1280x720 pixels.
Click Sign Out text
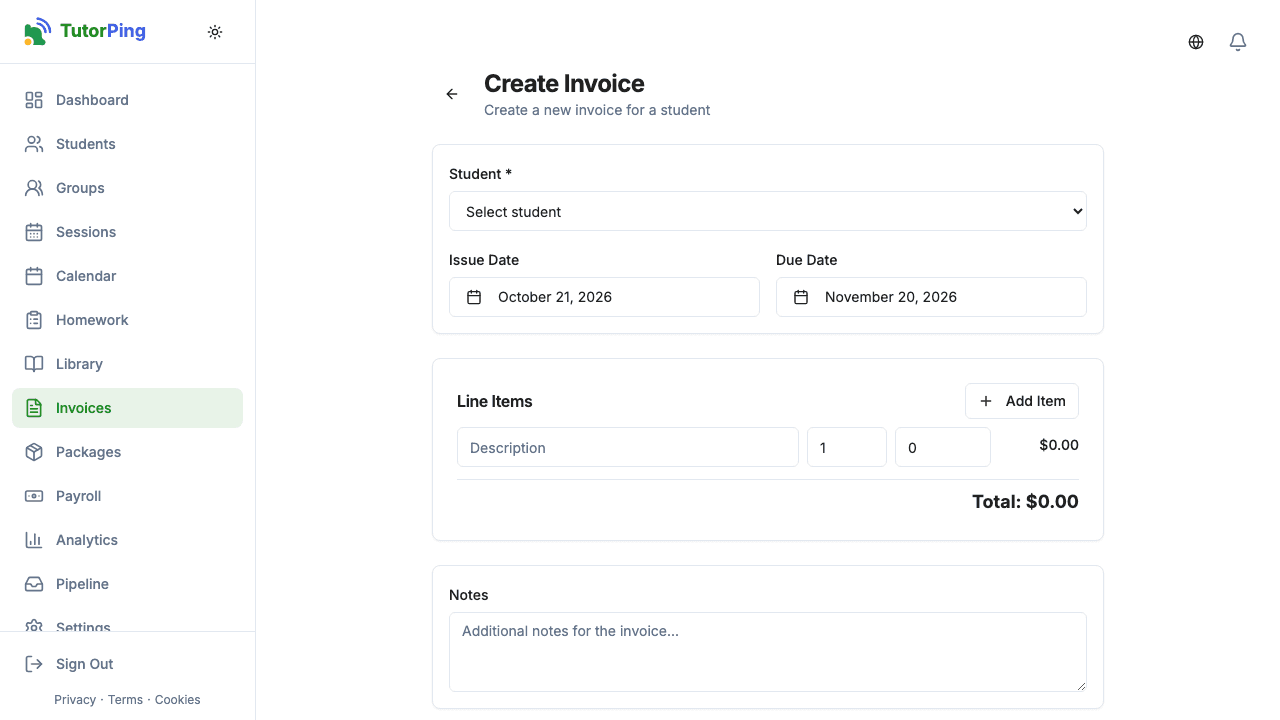tap(85, 664)
